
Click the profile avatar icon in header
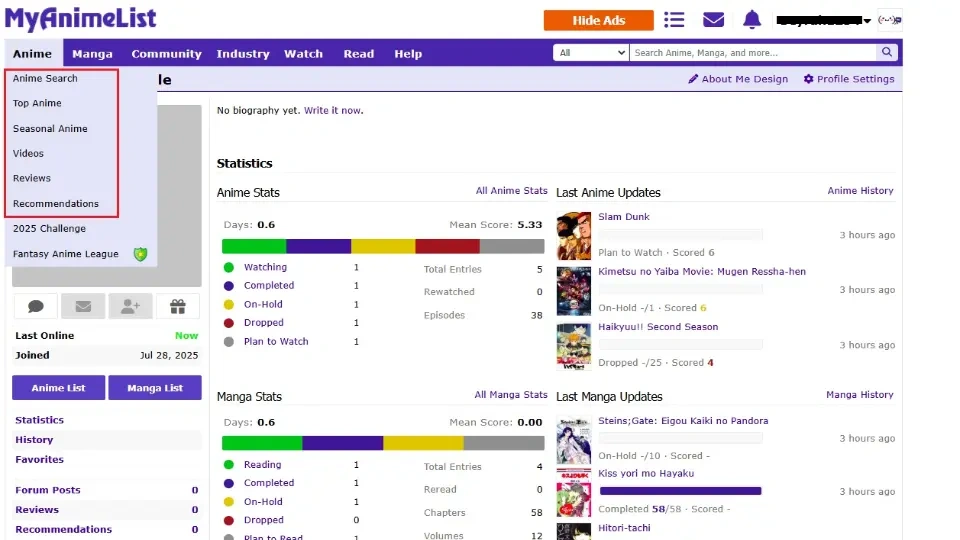click(890, 20)
